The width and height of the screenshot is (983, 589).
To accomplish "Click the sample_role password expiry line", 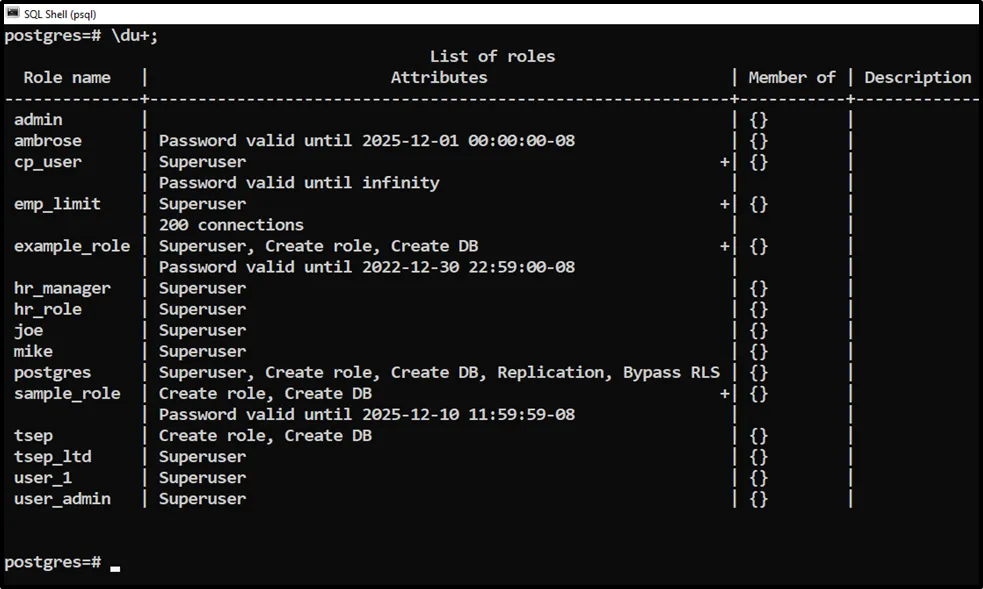I will click(x=366, y=414).
